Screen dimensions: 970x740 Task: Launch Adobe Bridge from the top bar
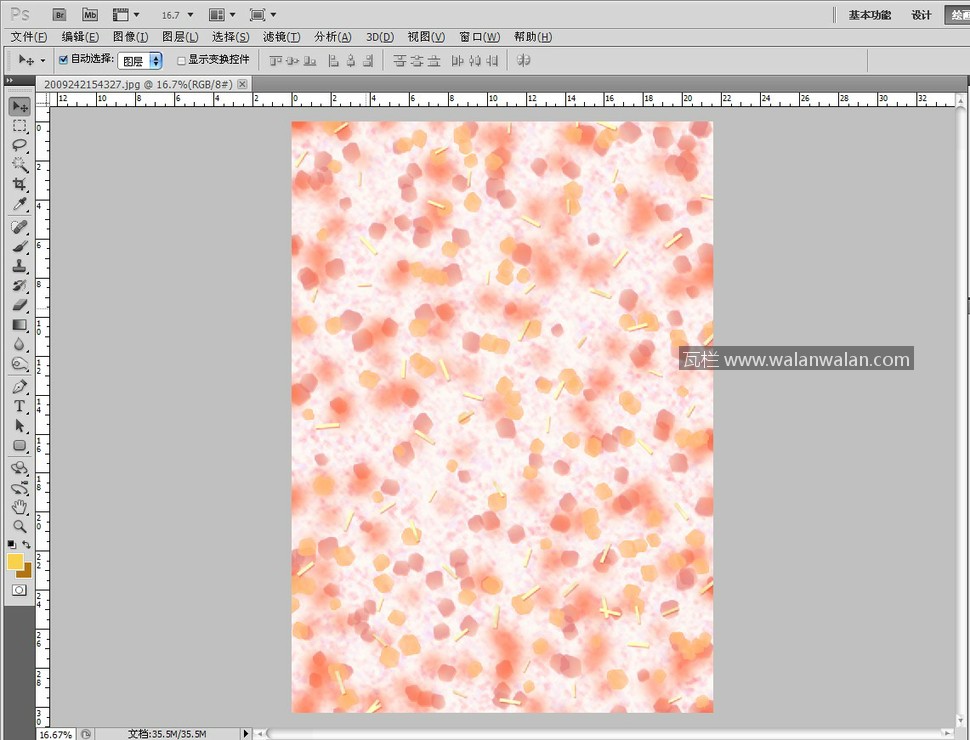tap(60, 15)
